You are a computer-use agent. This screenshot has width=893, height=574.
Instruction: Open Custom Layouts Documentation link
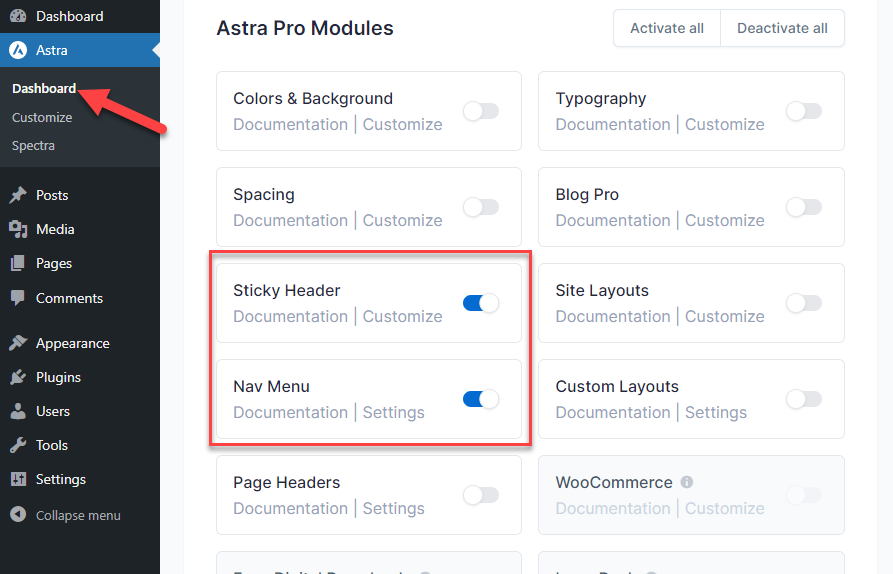point(613,412)
